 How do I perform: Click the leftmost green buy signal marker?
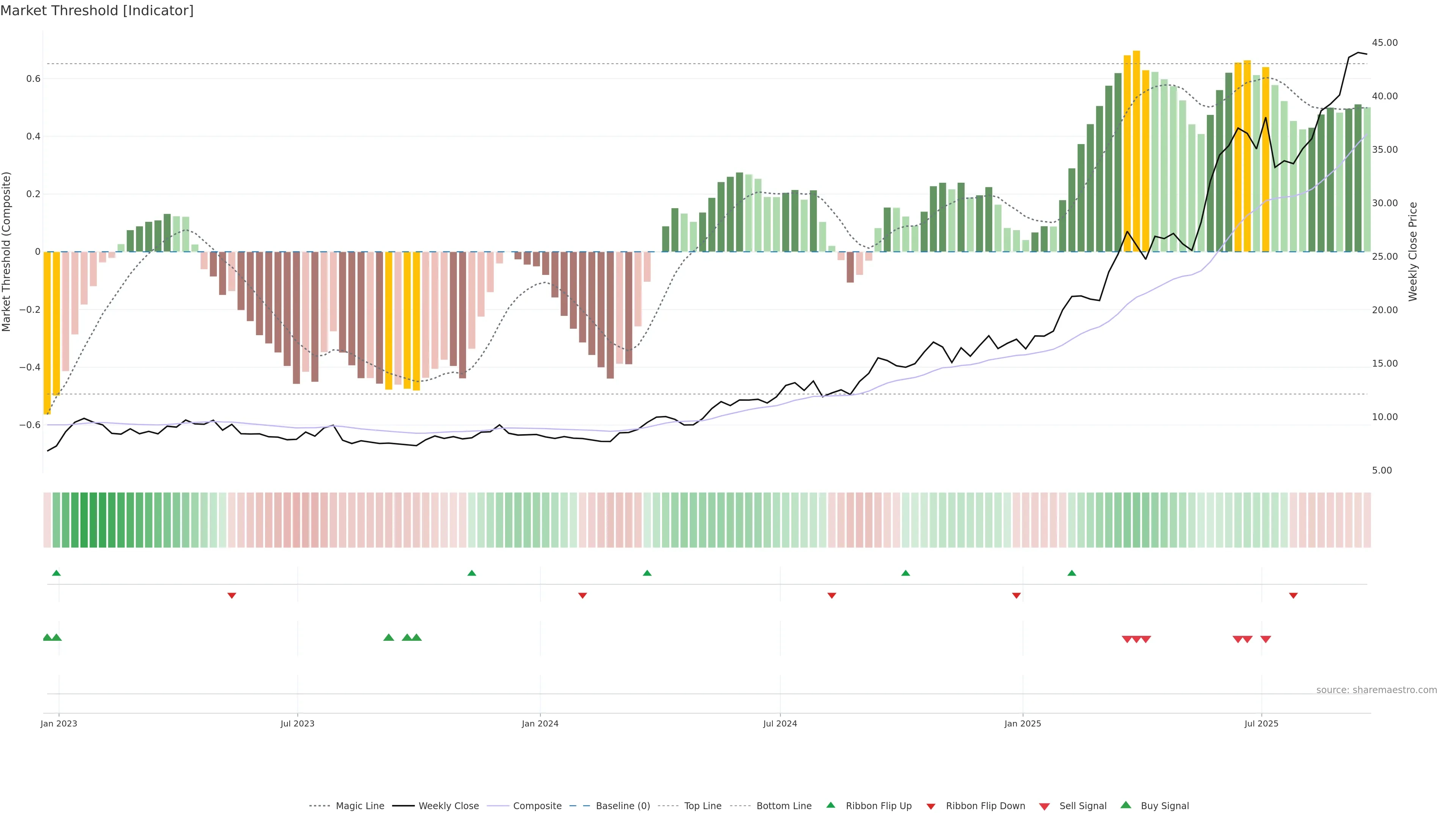pos(47,637)
